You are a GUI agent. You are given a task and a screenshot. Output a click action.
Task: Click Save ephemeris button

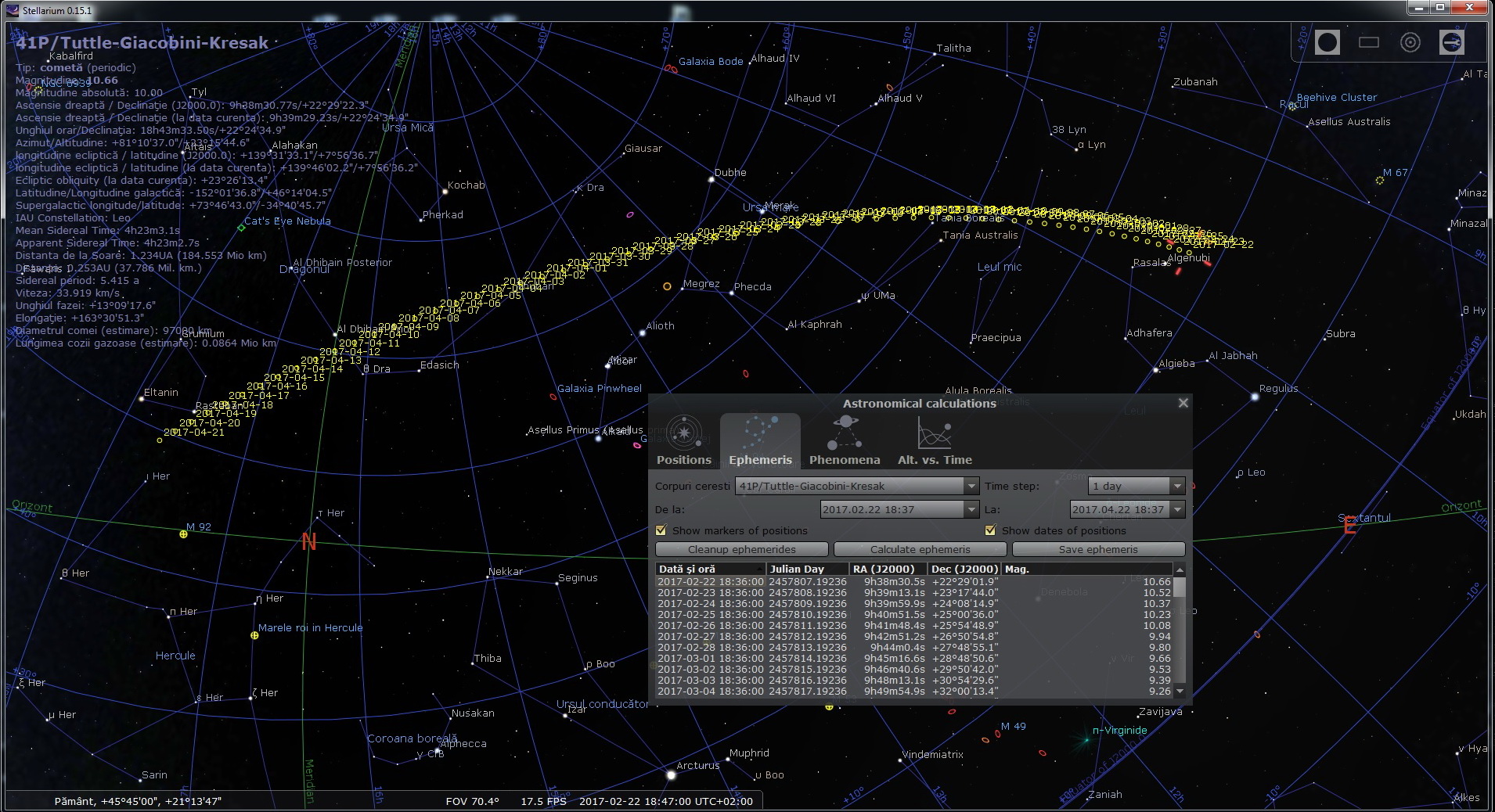click(x=1098, y=549)
